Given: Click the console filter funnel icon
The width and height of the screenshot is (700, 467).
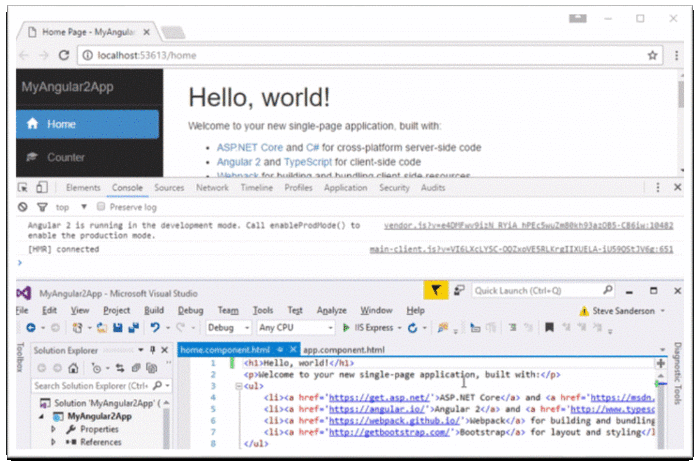Looking at the screenshot, I should click(42, 207).
